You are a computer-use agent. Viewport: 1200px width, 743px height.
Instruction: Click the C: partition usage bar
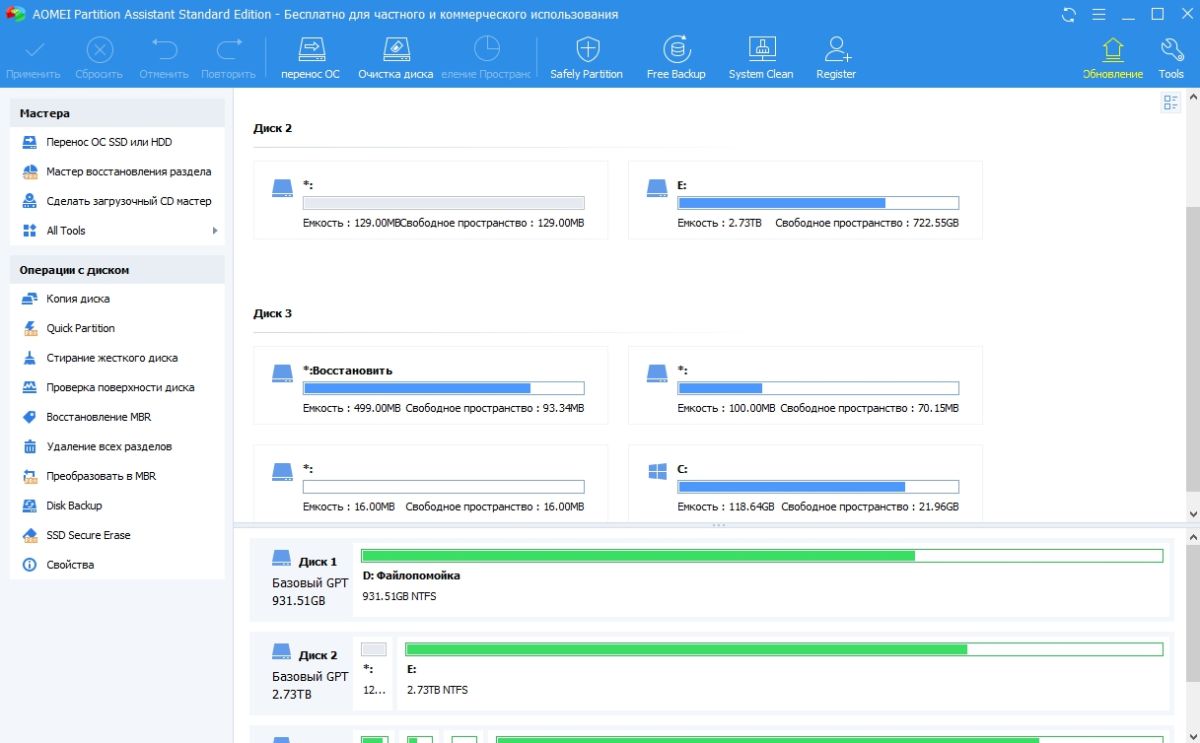(x=817, y=487)
